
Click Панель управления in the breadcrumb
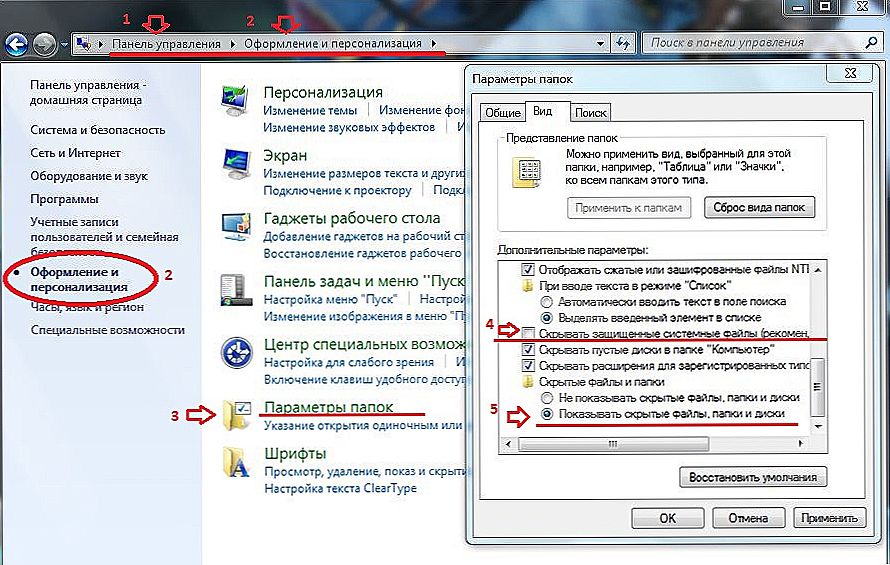166,44
